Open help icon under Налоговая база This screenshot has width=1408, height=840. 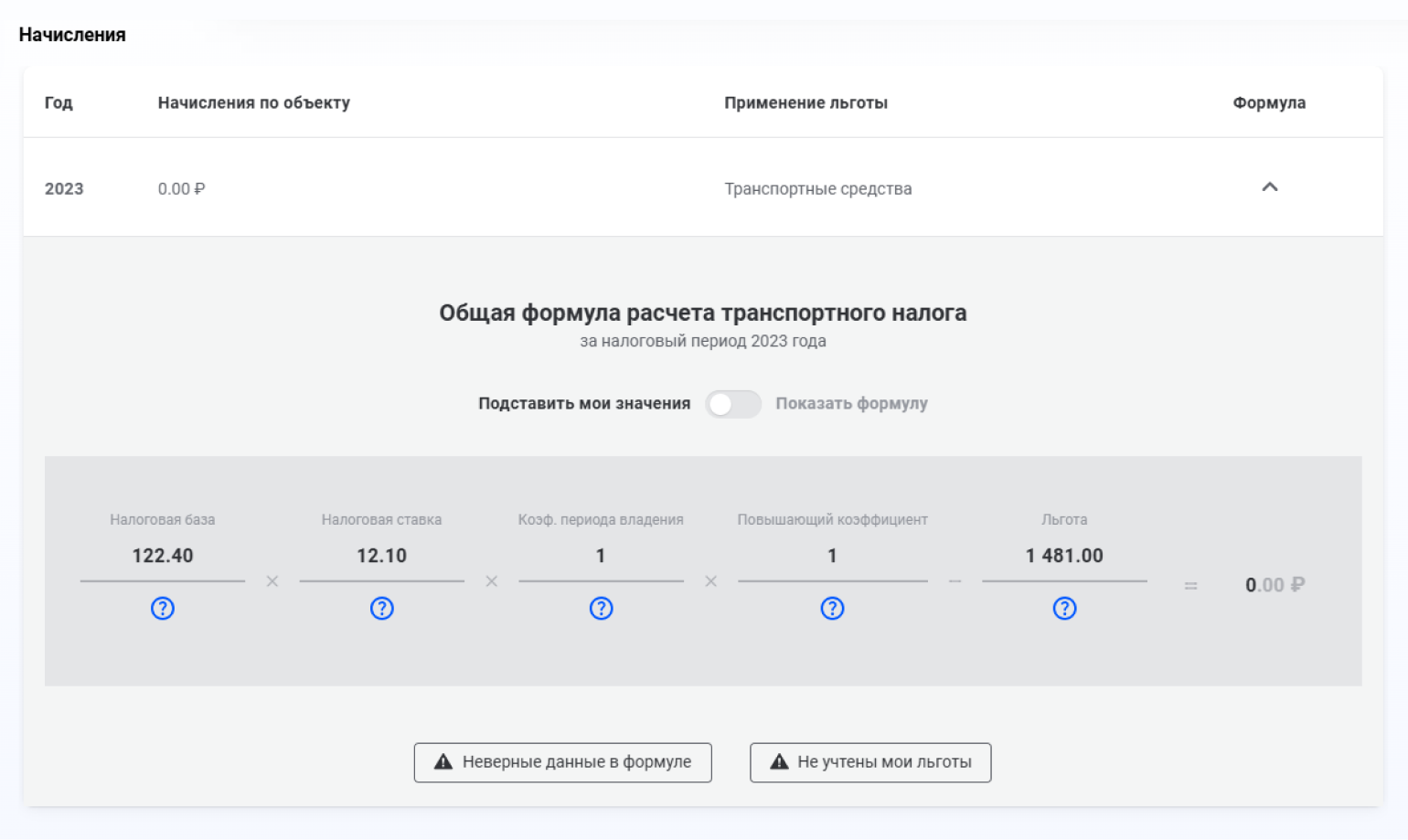(x=163, y=609)
